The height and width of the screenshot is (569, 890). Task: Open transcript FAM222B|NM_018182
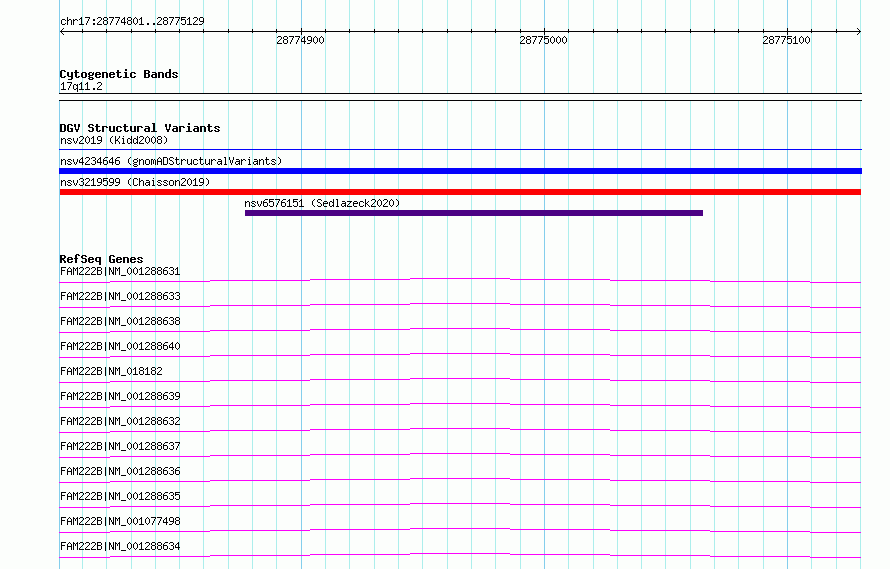pyautogui.click(x=111, y=371)
